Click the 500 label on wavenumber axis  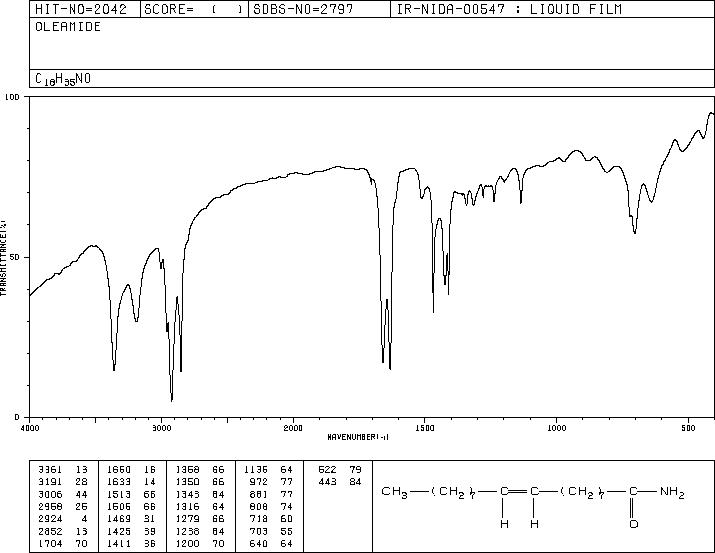click(x=688, y=428)
